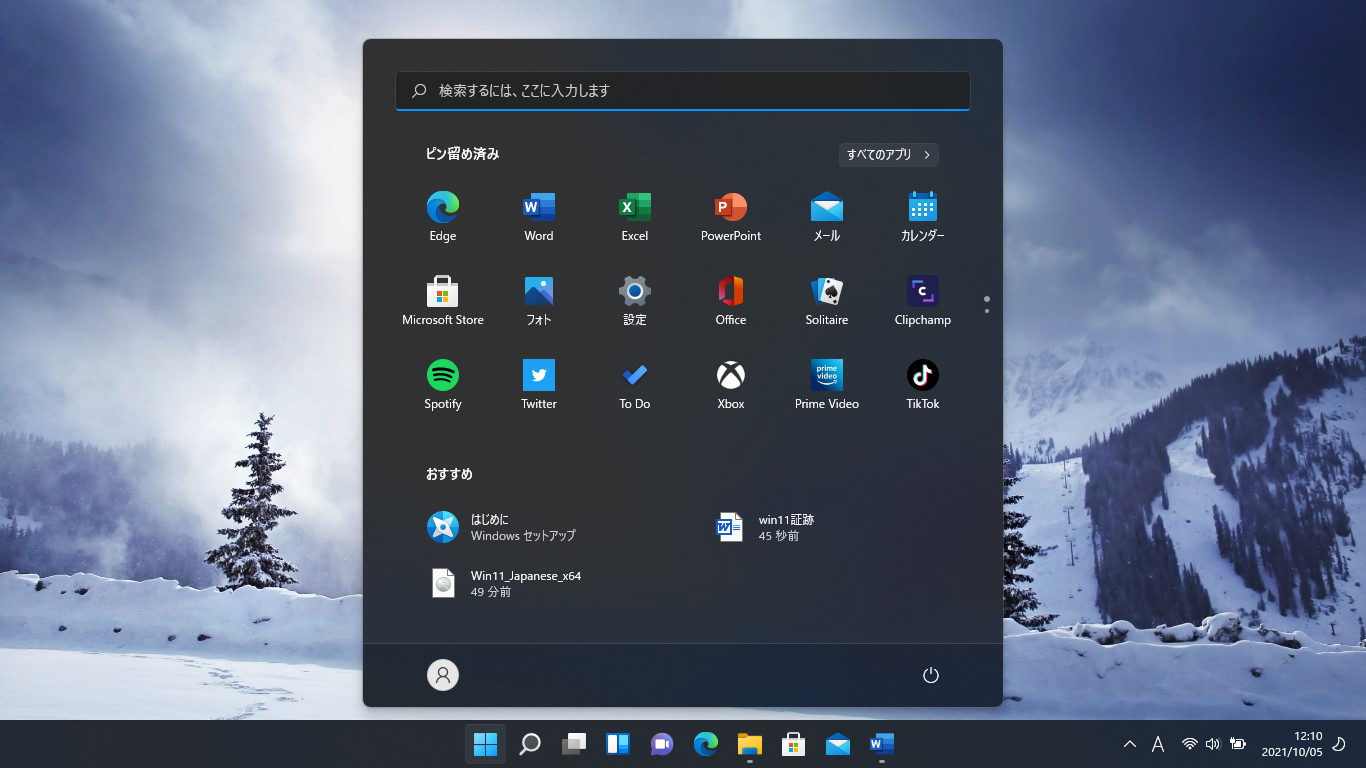Open the To Do app

(635, 385)
